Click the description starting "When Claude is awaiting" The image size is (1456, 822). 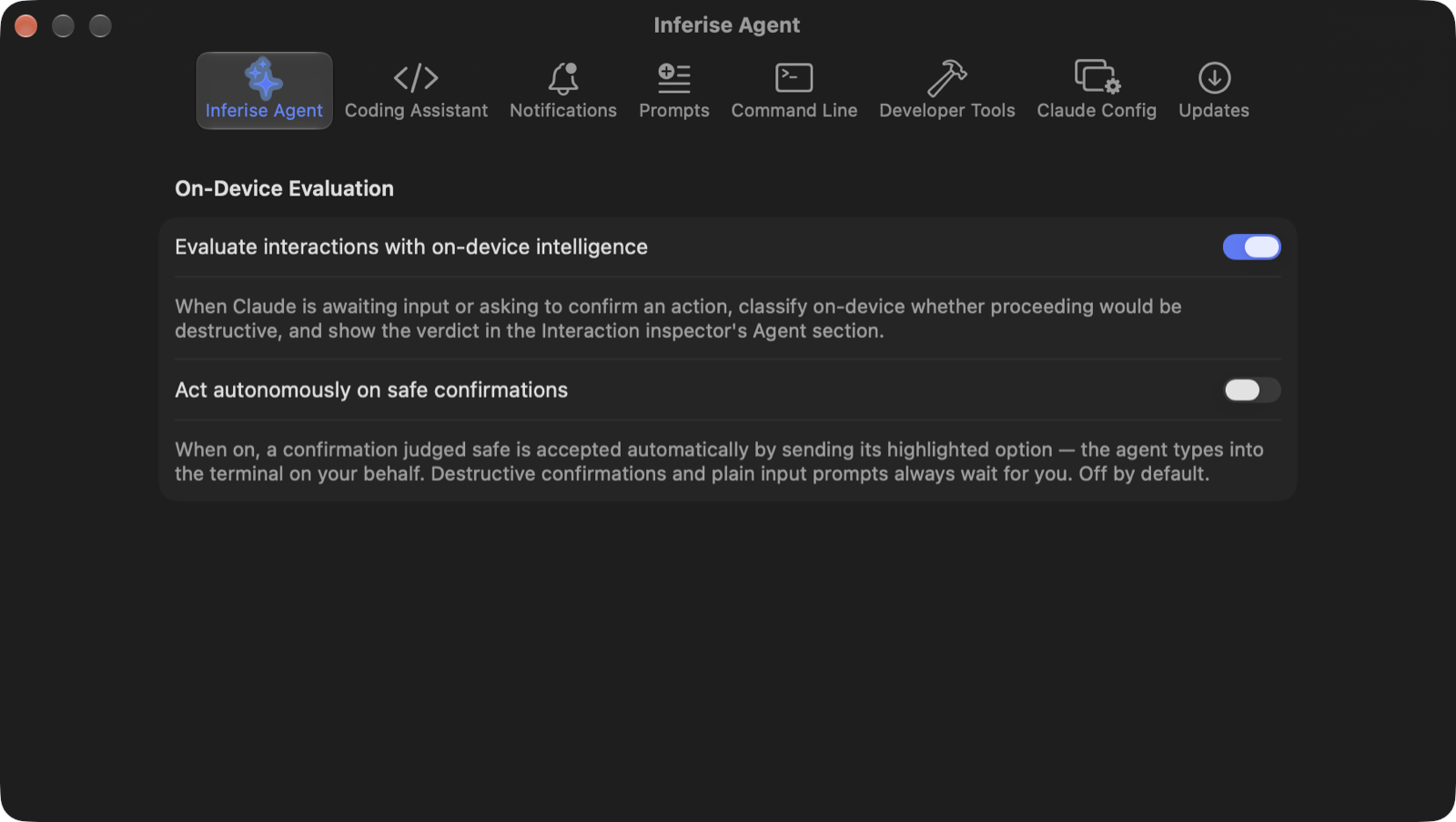[x=678, y=319]
